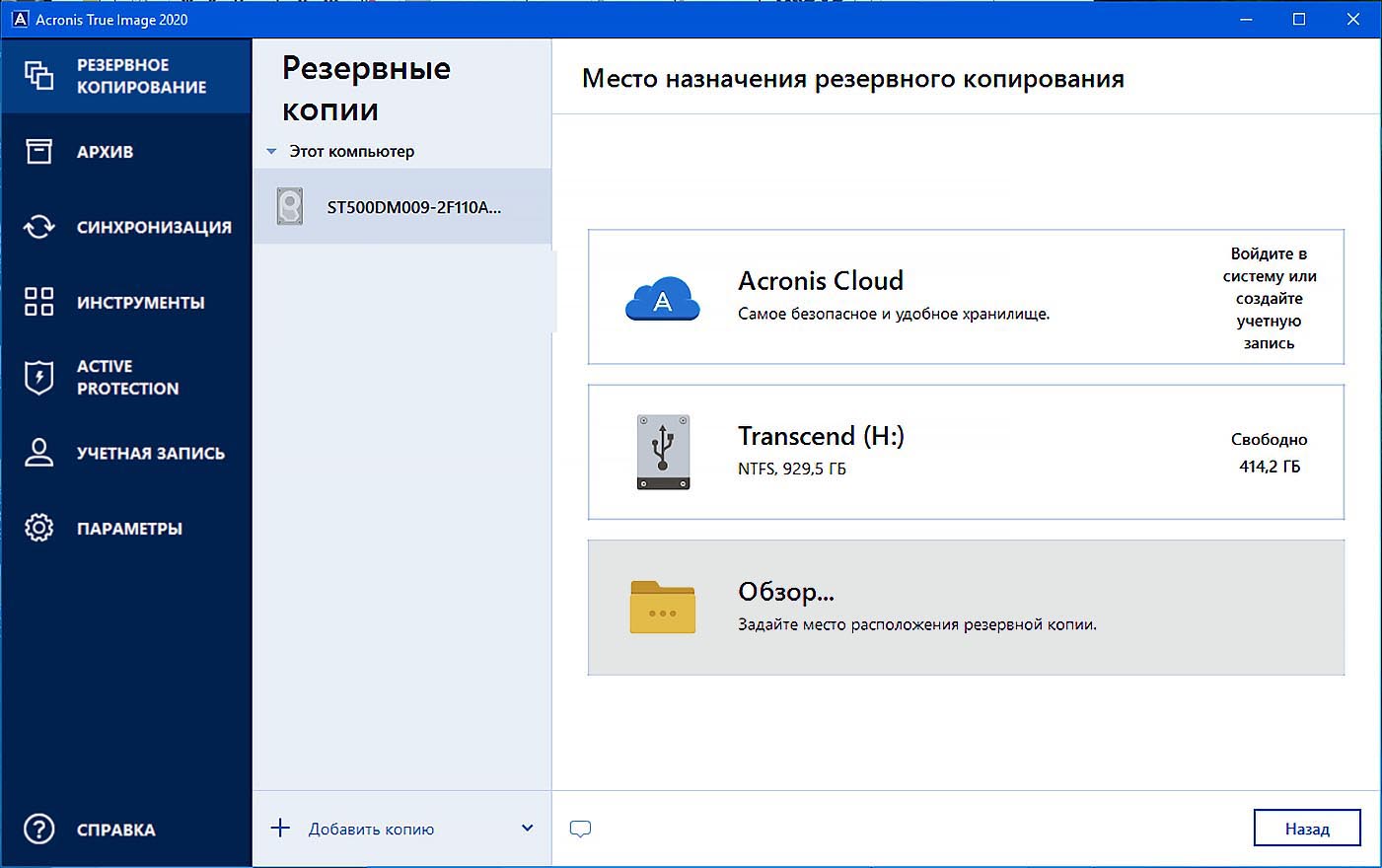
Task: Open the Параметры settings label
Action: click(x=129, y=529)
